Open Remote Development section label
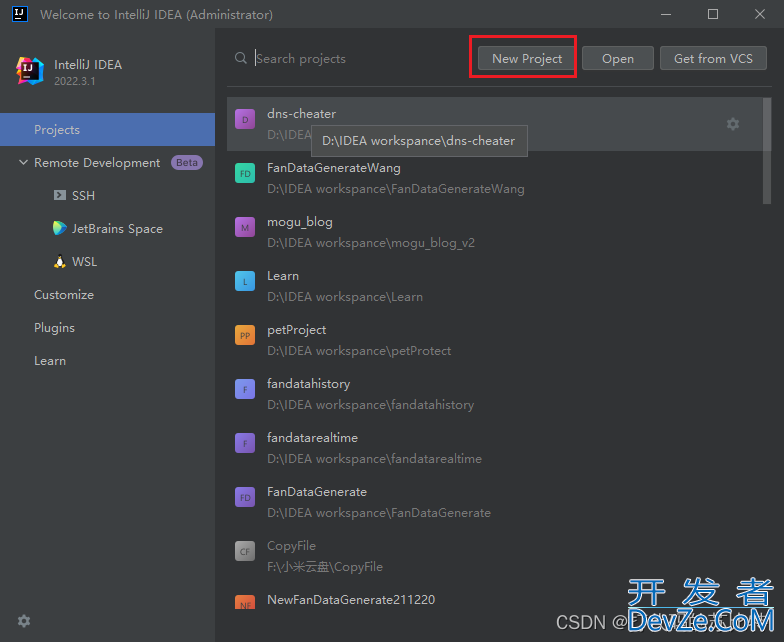This screenshot has width=784, height=642. tap(97, 162)
